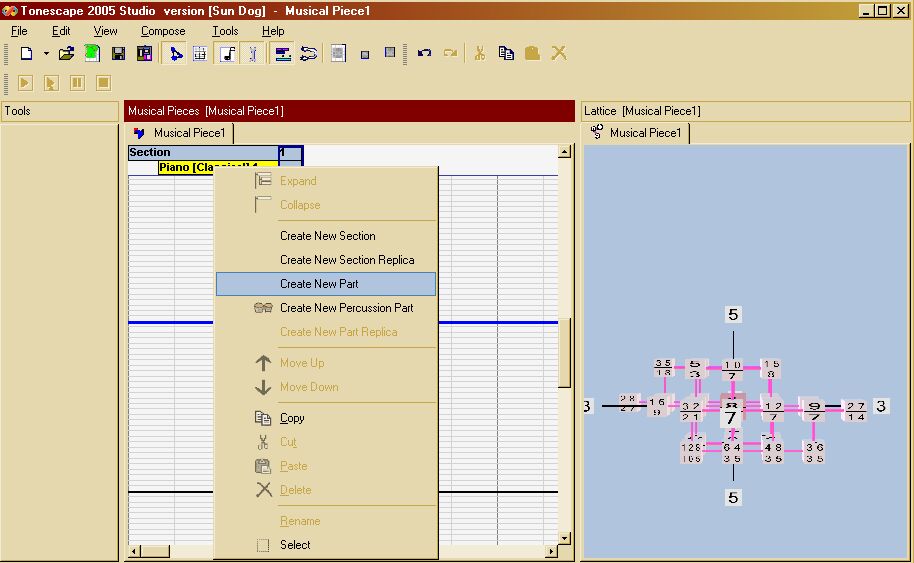The image size is (914, 563).
Task: Open the View menu
Action: click(105, 31)
